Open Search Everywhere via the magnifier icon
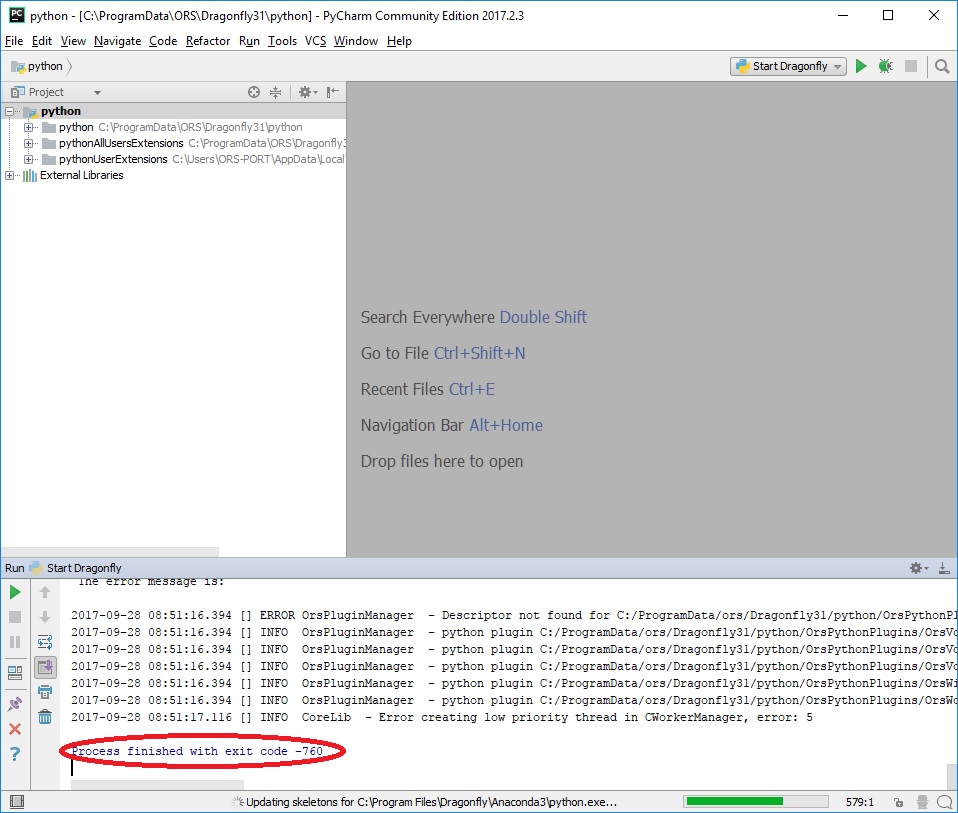 click(941, 66)
